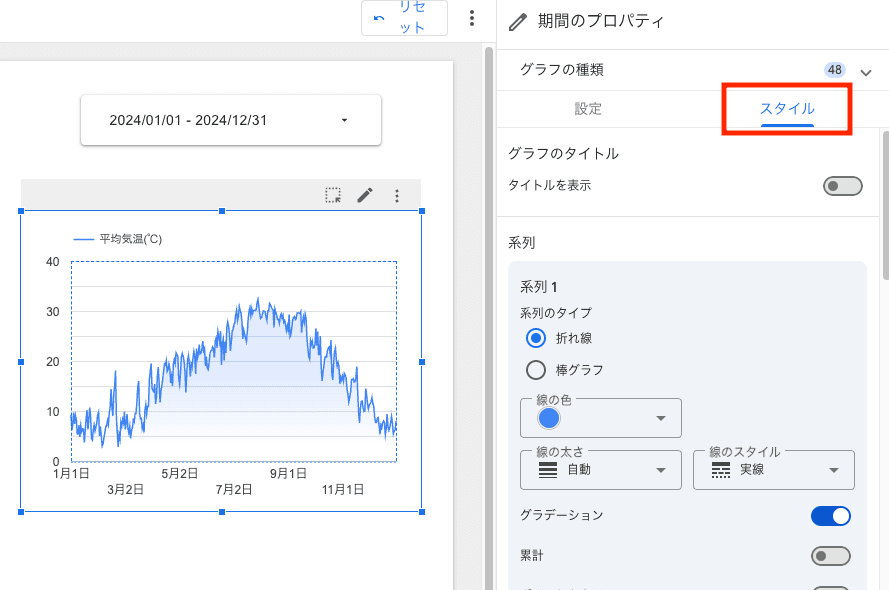Choose the 棒グラフ radio option
The image size is (889, 590).
tap(536, 370)
